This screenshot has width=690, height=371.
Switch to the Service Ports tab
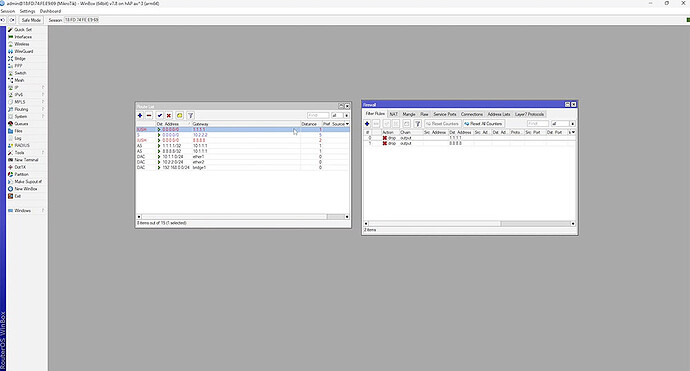pos(445,114)
